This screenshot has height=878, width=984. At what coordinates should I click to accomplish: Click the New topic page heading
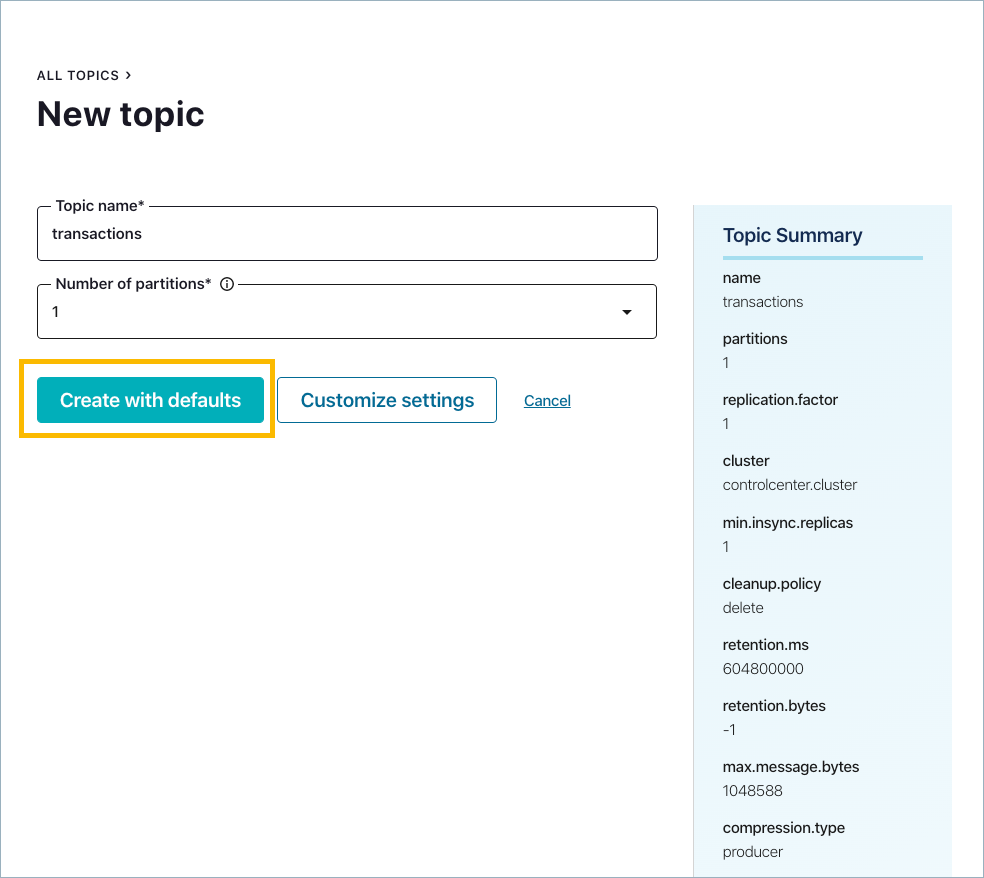pyautogui.click(x=121, y=114)
